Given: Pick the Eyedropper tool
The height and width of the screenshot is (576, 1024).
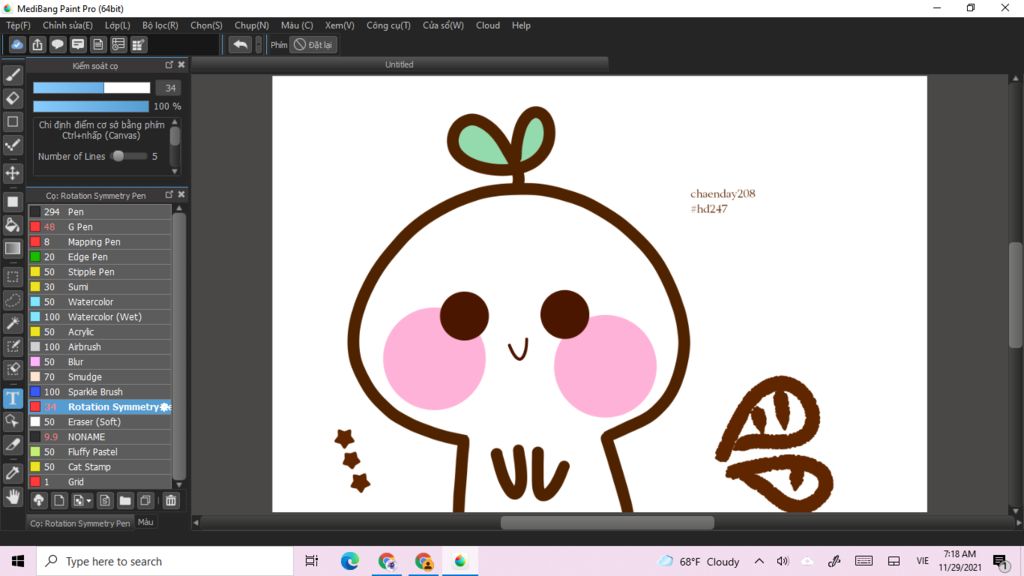Looking at the screenshot, I should pos(13,472).
